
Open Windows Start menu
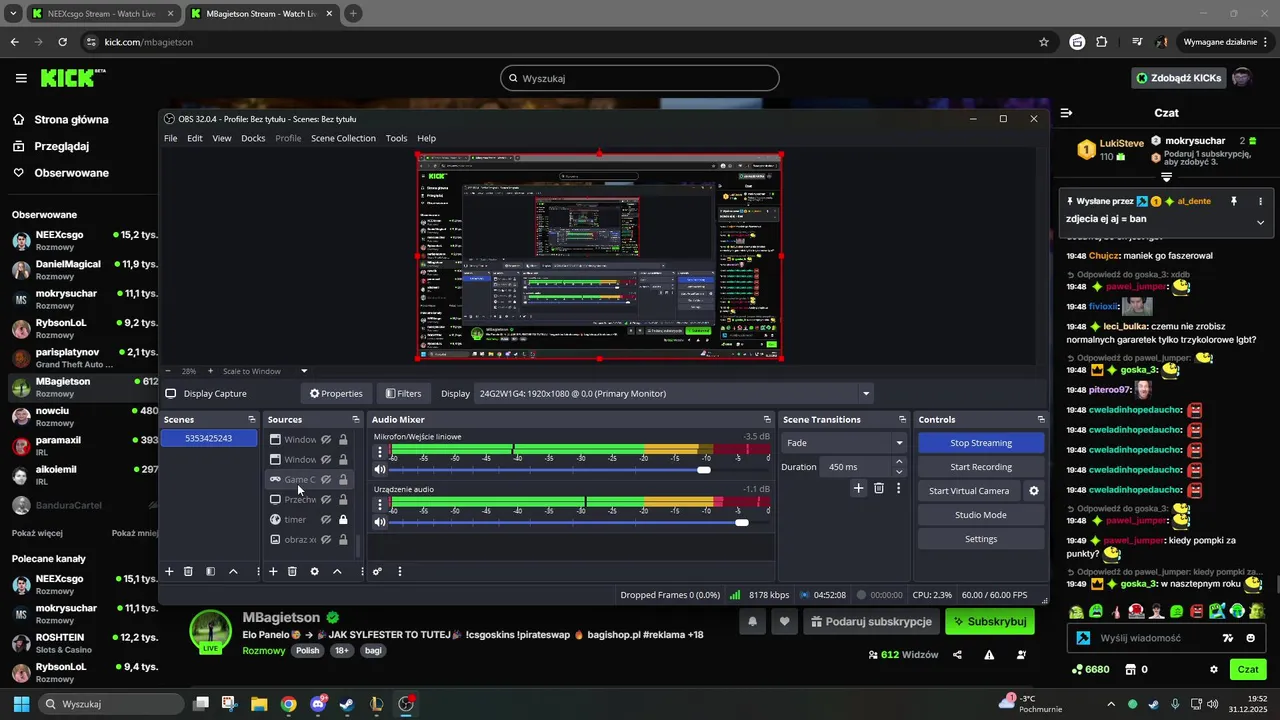(x=21, y=704)
